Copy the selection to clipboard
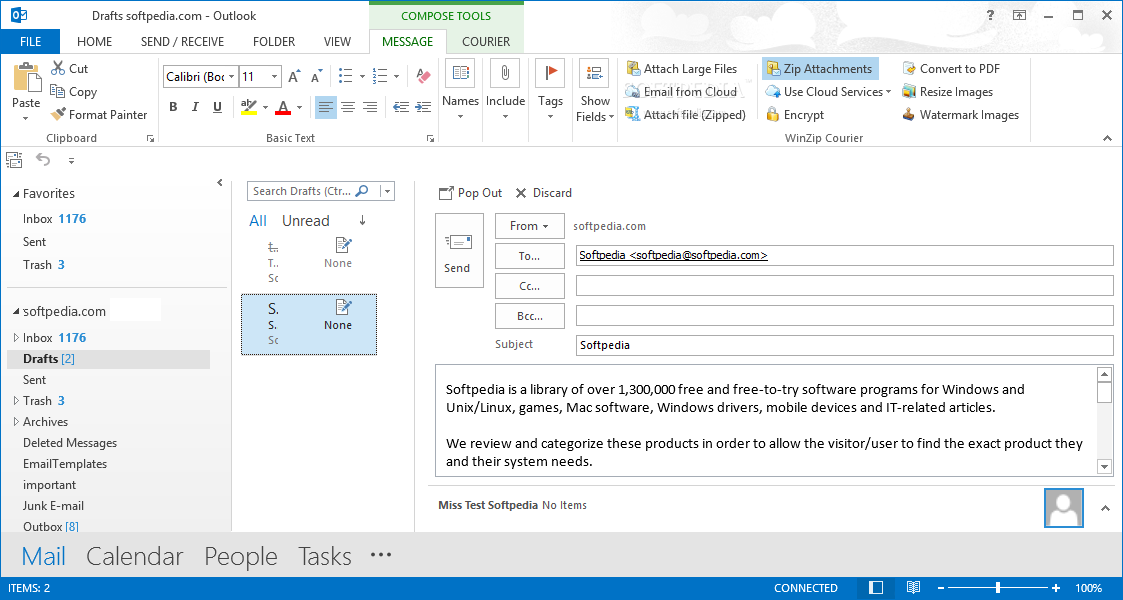 point(73,92)
